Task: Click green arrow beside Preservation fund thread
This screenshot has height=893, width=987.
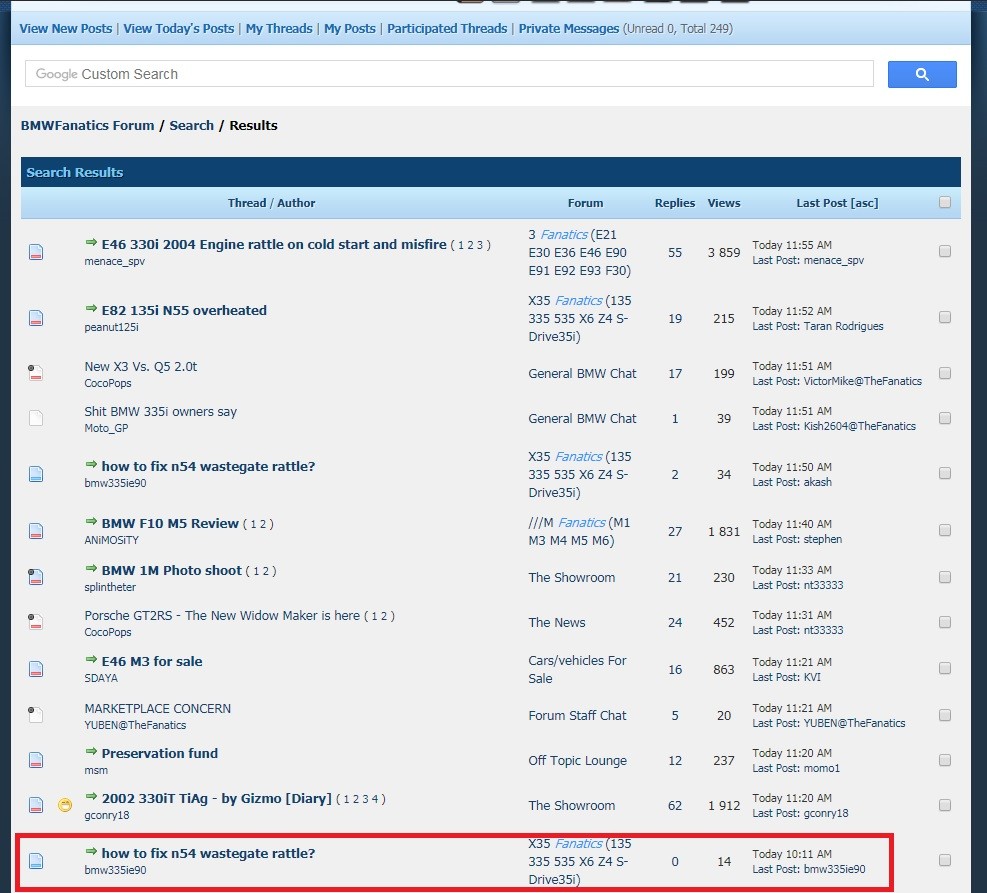Action: [x=91, y=752]
